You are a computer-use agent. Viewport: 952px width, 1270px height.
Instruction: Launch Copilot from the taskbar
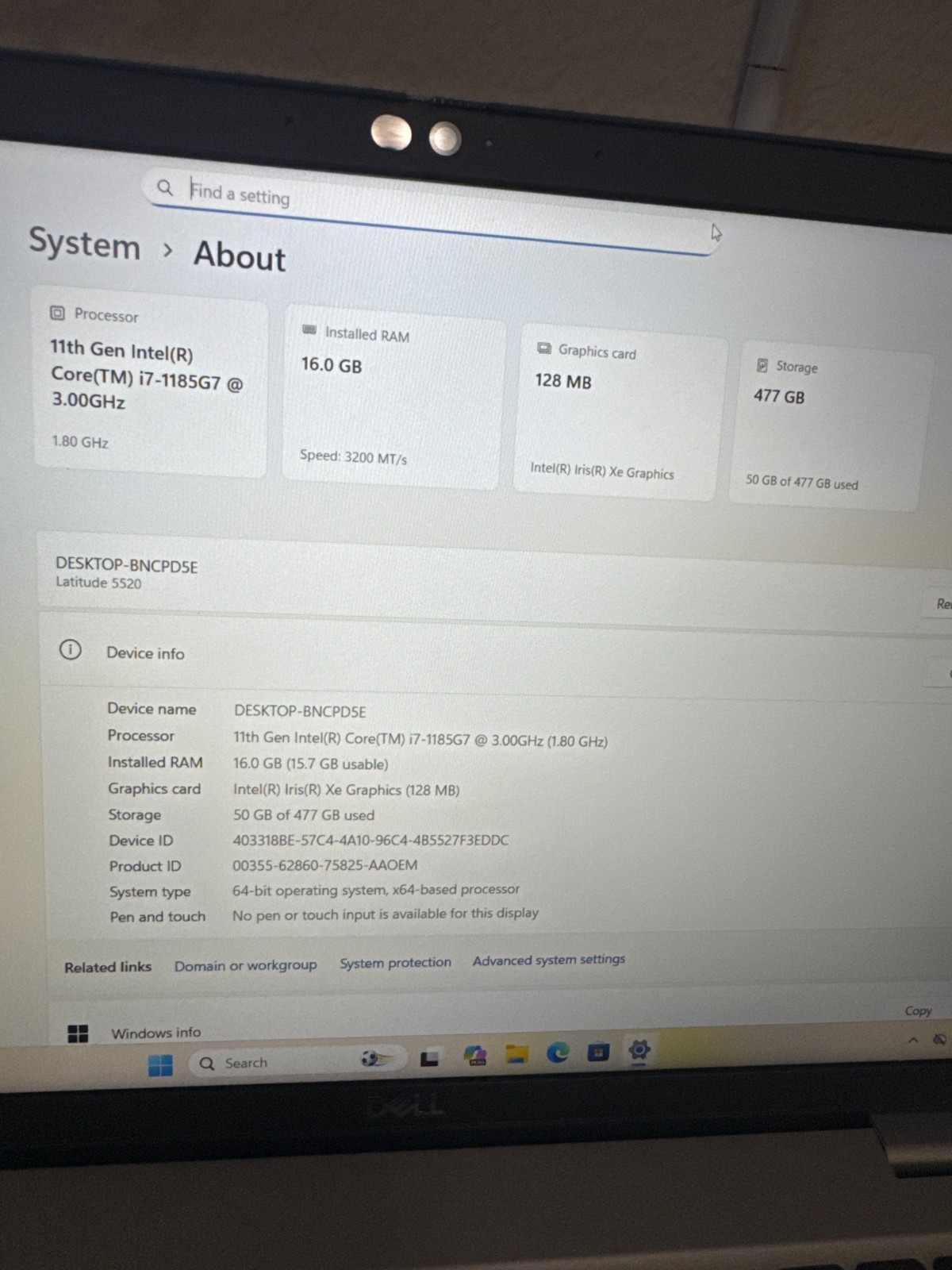click(474, 1055)
